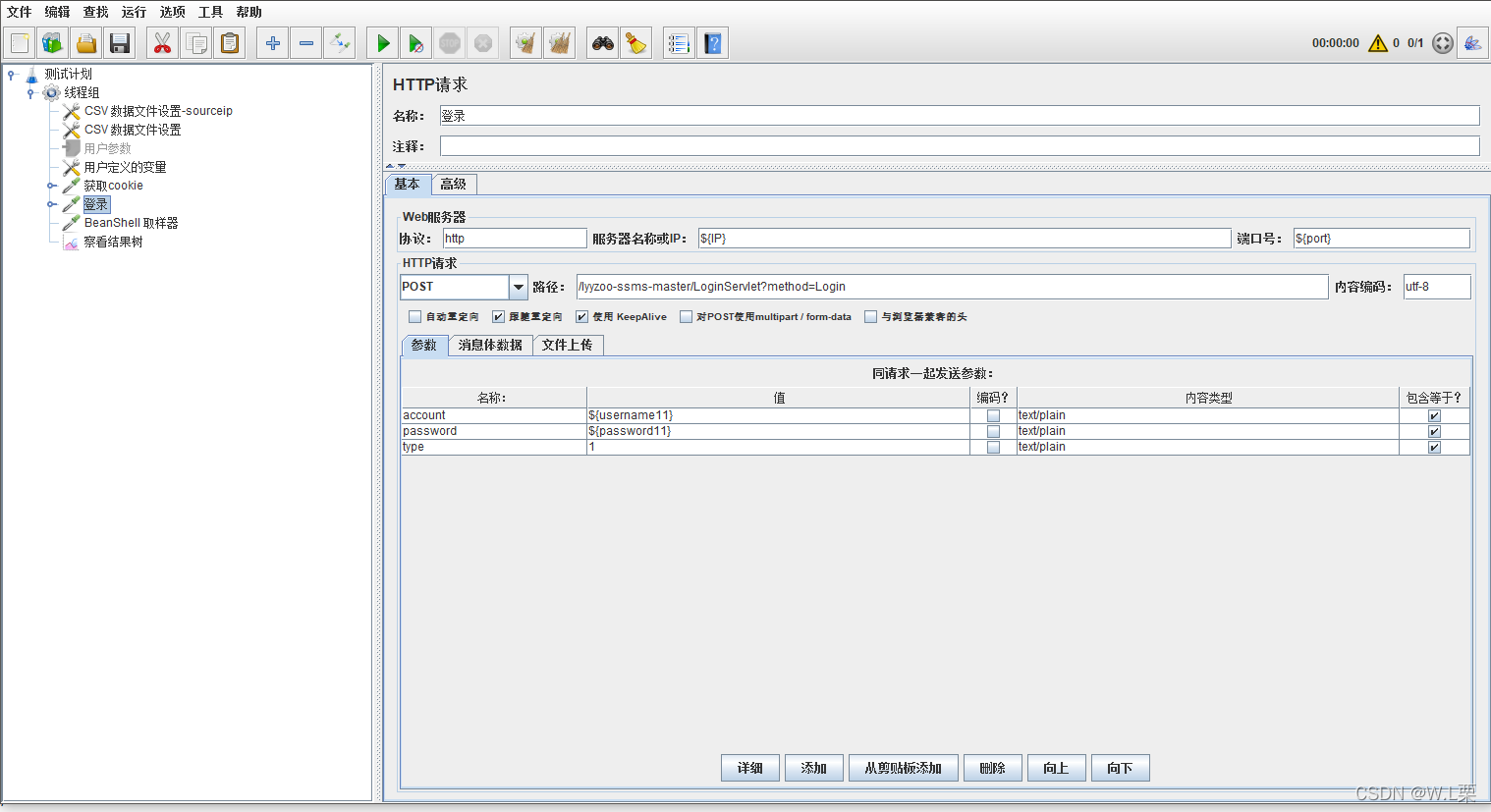Toggle 包含等于 checkbox in account row

pos(1434,416)
